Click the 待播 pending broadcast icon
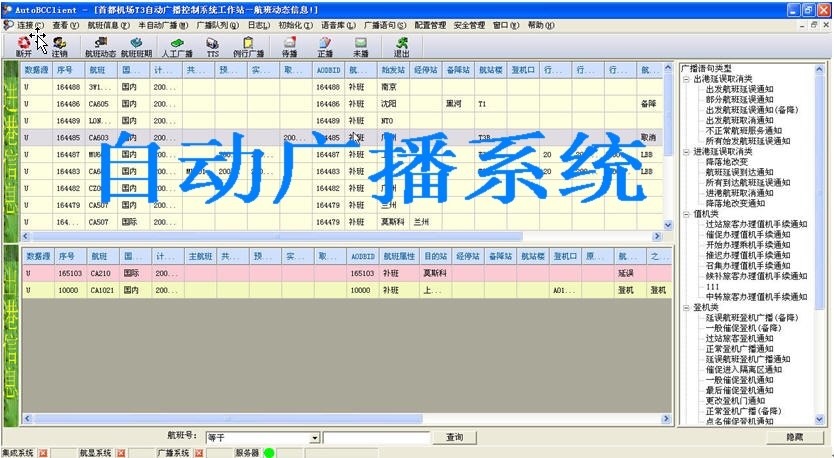The width and height of the screenshot is (834, 458). coord(290,46)
